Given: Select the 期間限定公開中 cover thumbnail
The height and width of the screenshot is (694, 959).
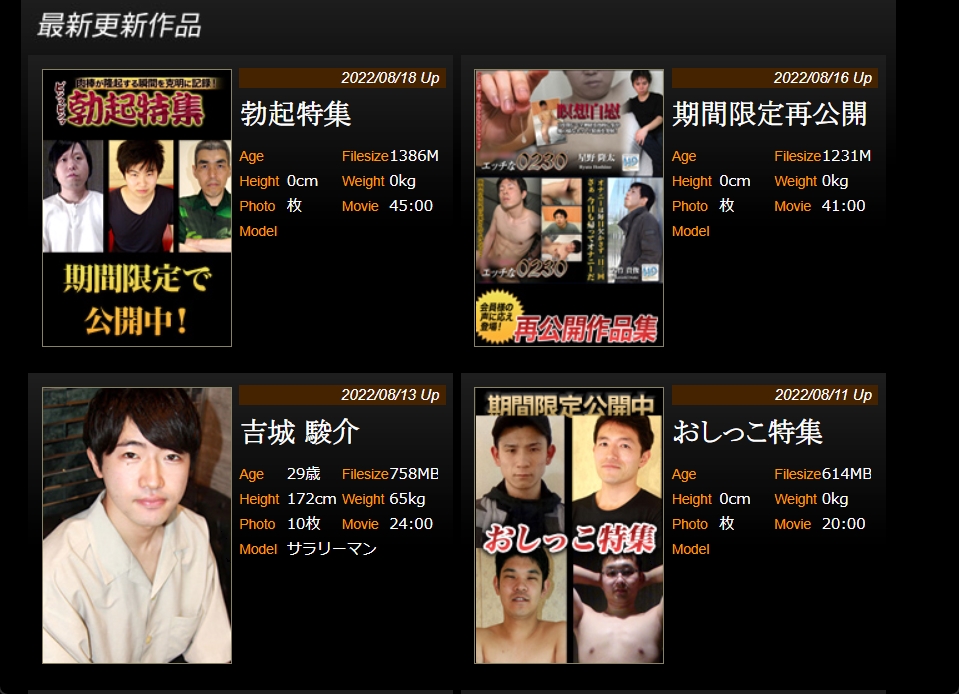Looking at the screenshot, I should [568, 525].
